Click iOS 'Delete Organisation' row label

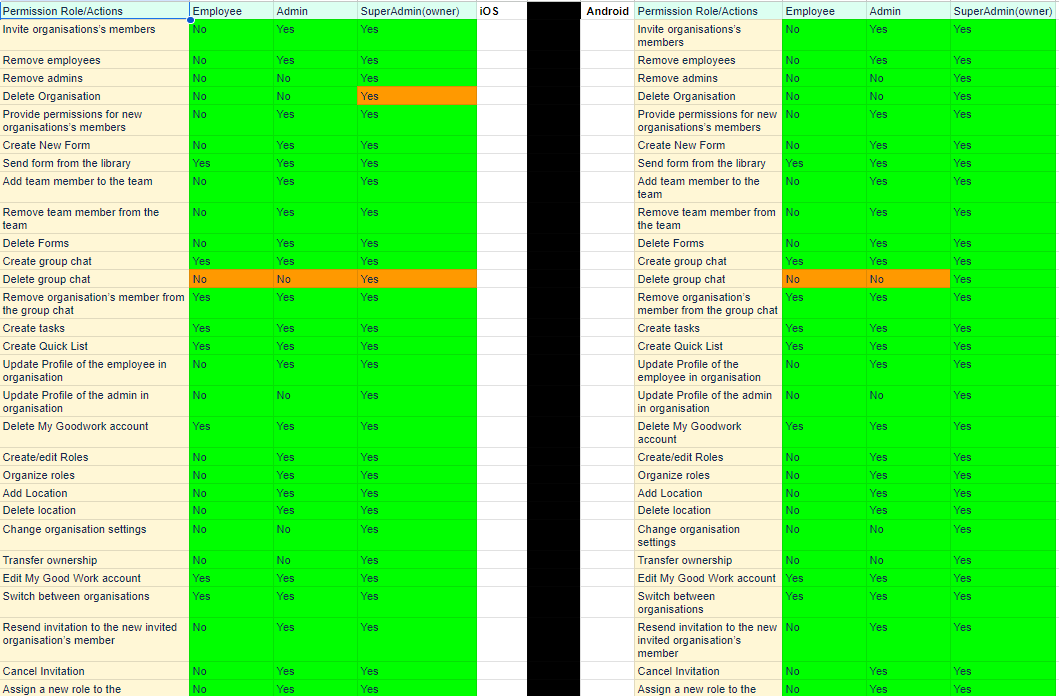tap(95, 96)
